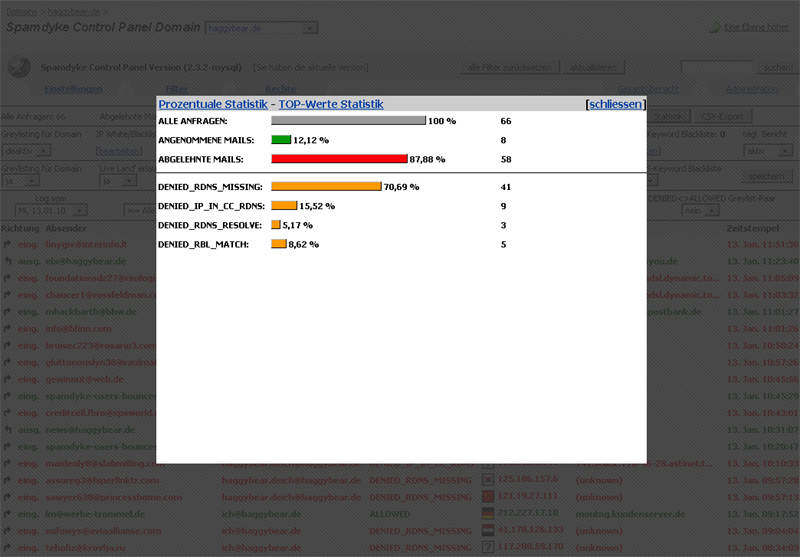
Task: Switch to Prozentuale Statistik view
Action: [x=213, y=104]
